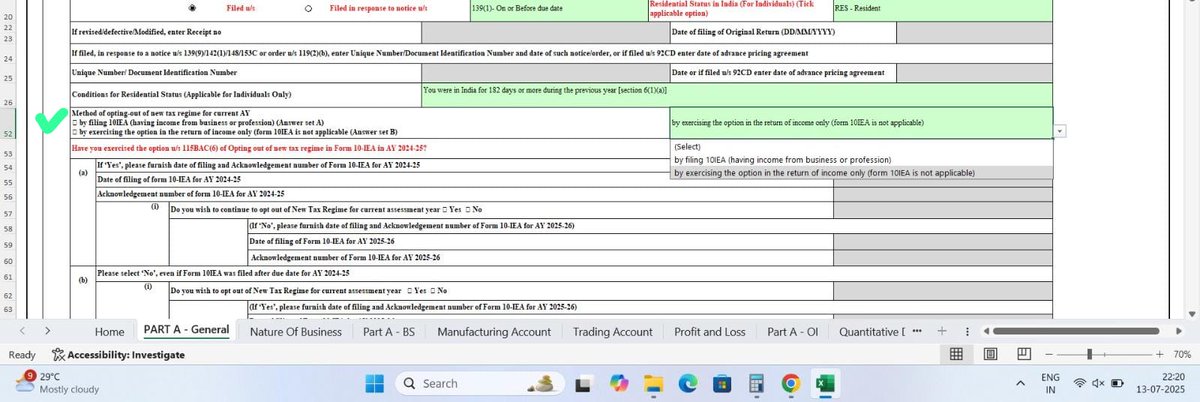1200x402 pixels.
Task: Open Google Chrome from the taskbar
Action: [790, 384]
